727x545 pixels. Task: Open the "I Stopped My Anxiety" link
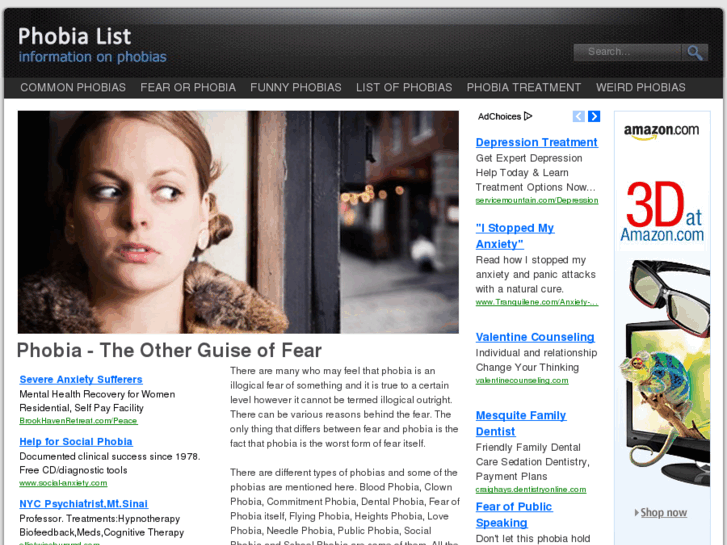click(515, 236)
